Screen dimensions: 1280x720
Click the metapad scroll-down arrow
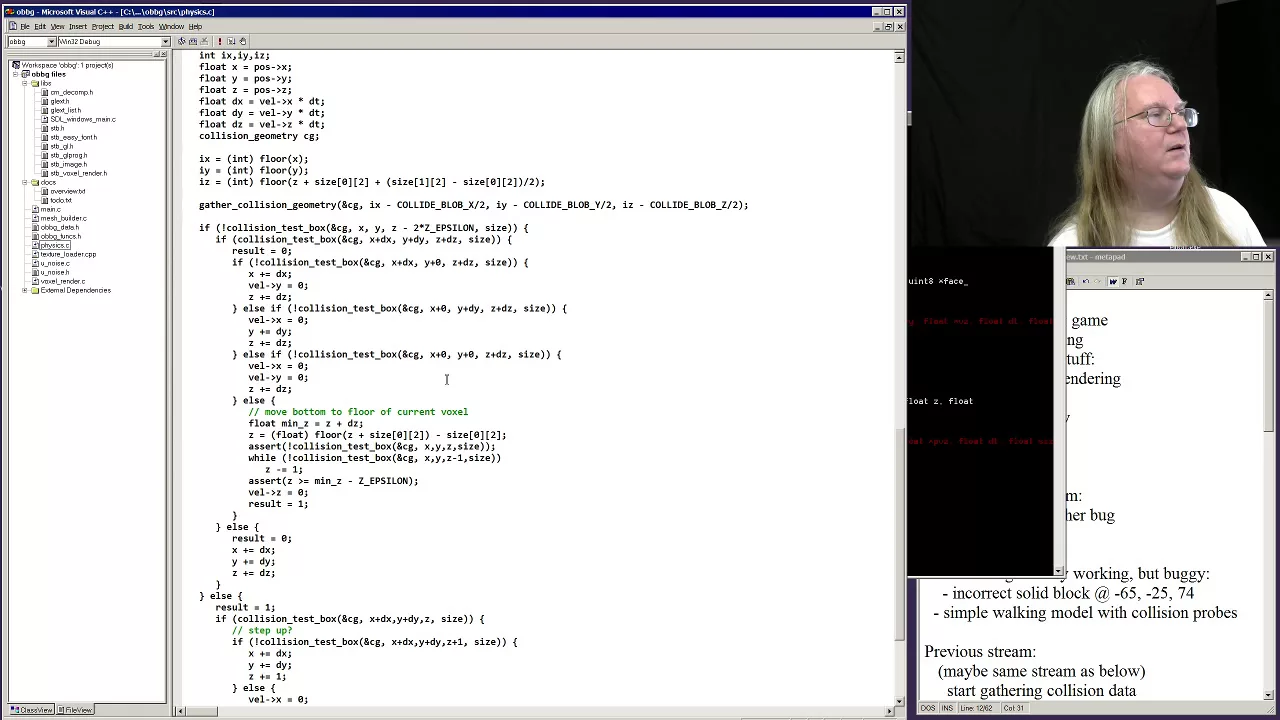[x=1269, y=694]
